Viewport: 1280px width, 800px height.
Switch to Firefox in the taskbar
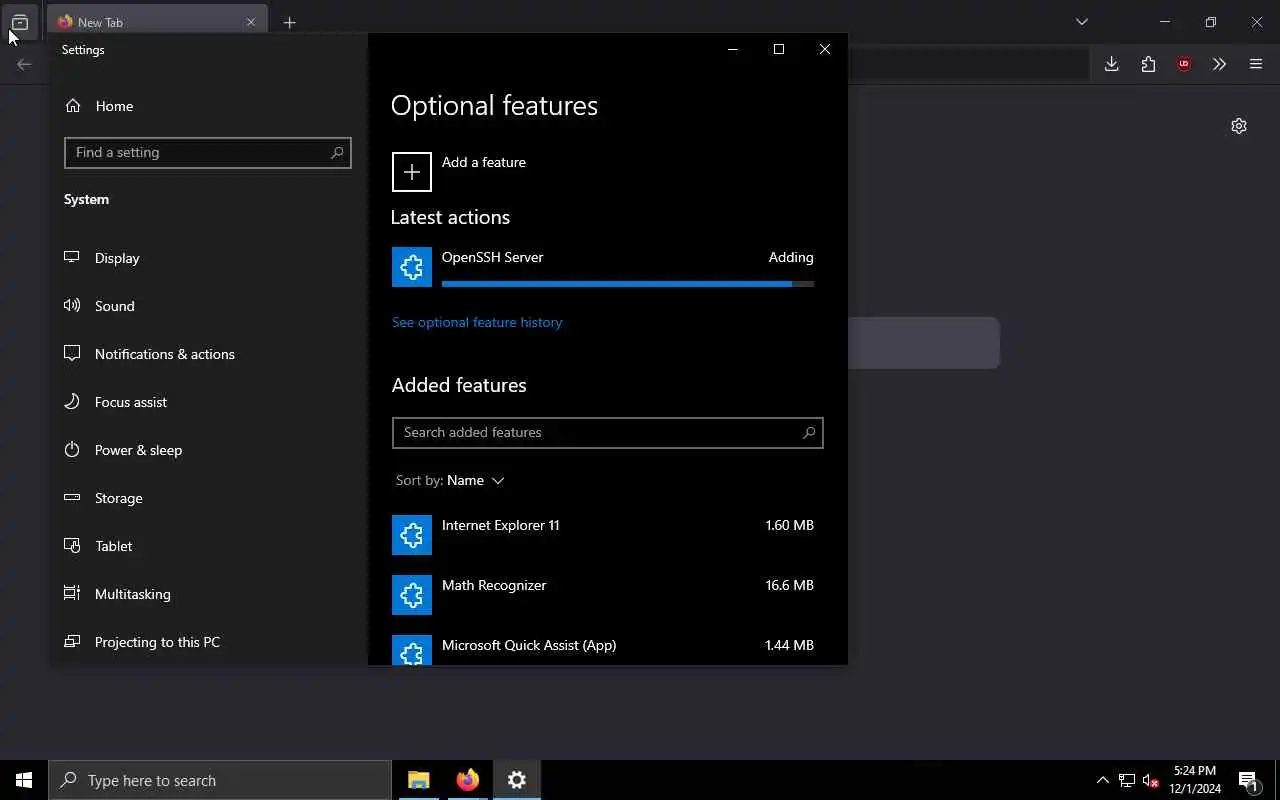click(x=468, y=780)
